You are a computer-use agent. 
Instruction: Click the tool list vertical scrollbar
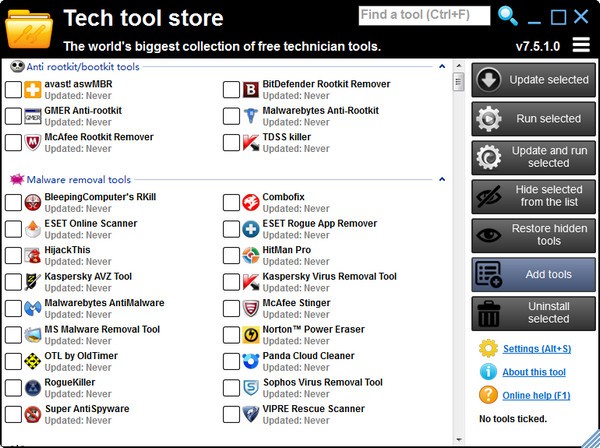click(458, 250)
